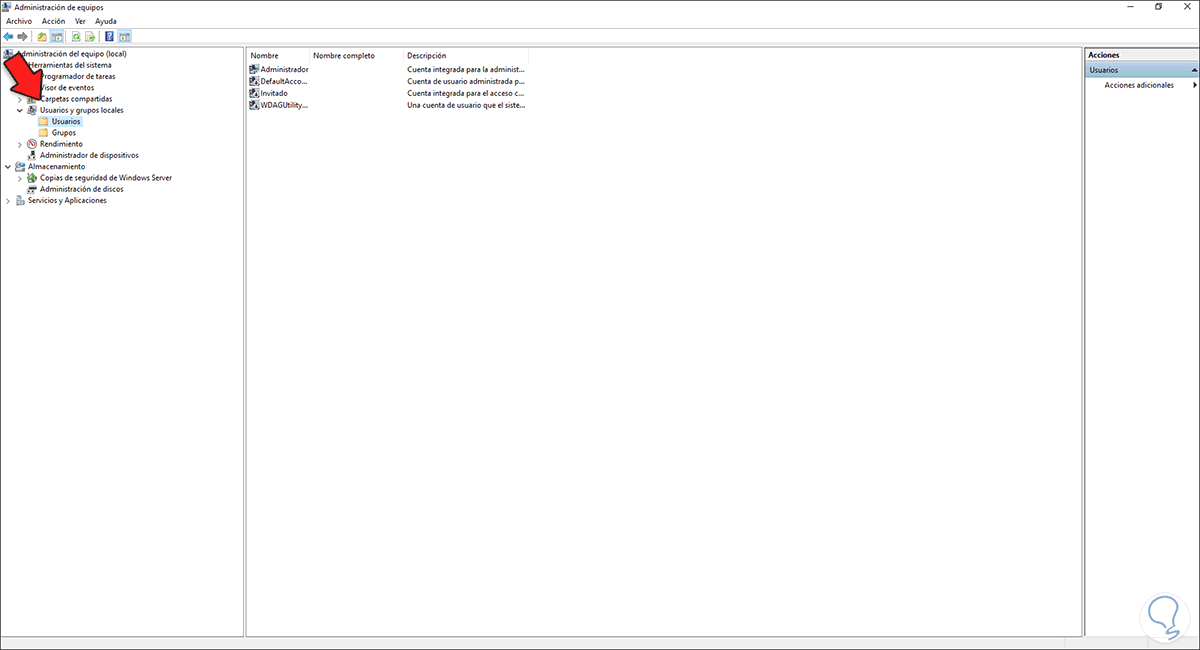Expand the Rendimiento node
The height and width of the screenshot is (650, 1200).
pos(20,144)
